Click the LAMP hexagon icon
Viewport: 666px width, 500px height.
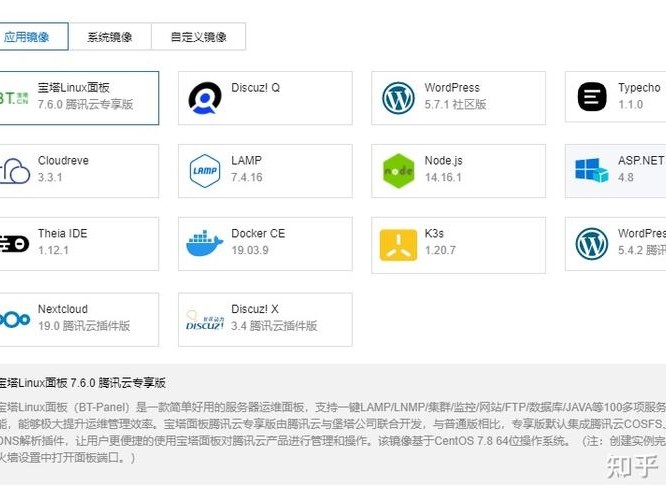[x=205, y=171]
